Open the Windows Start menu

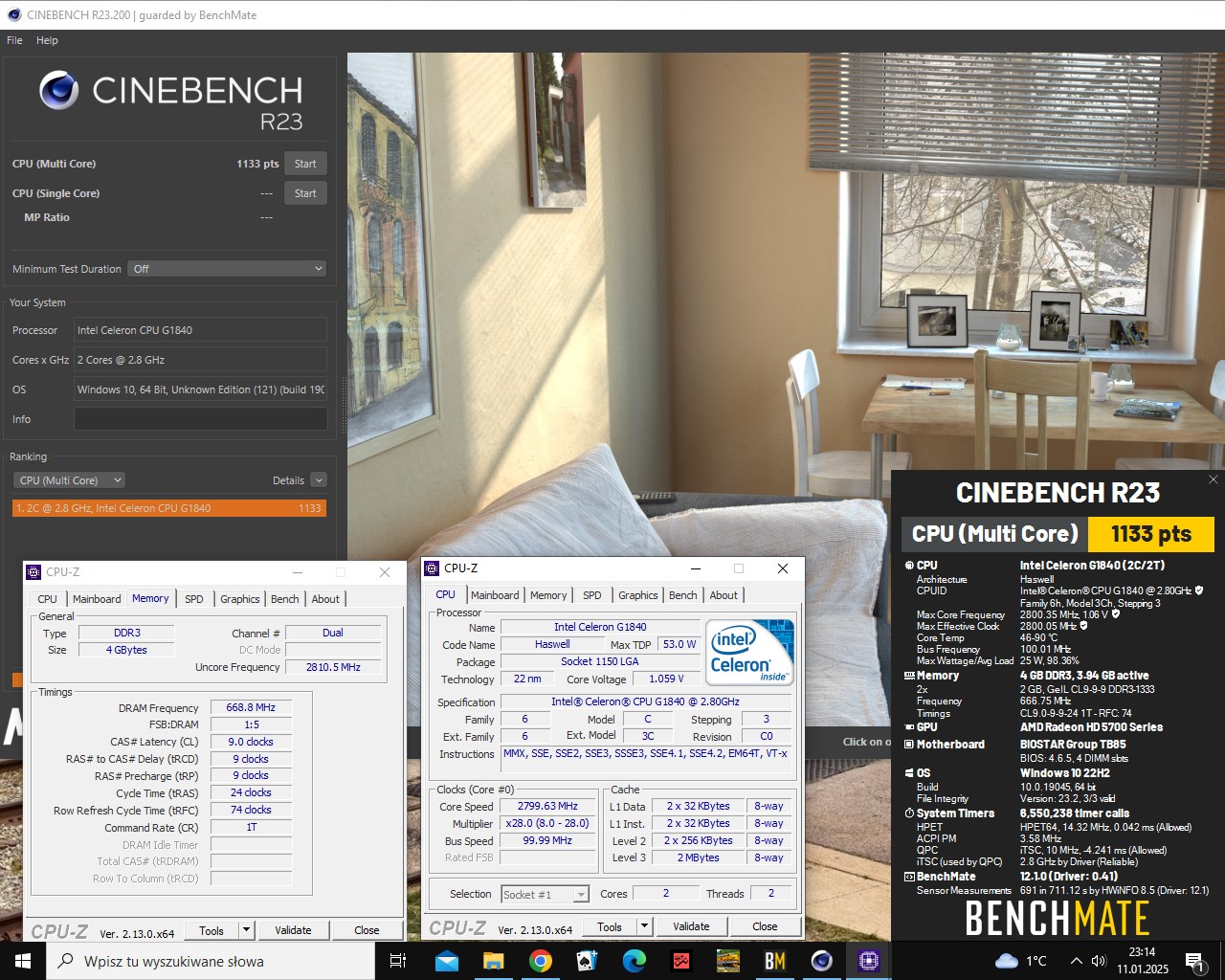[23, 961]
